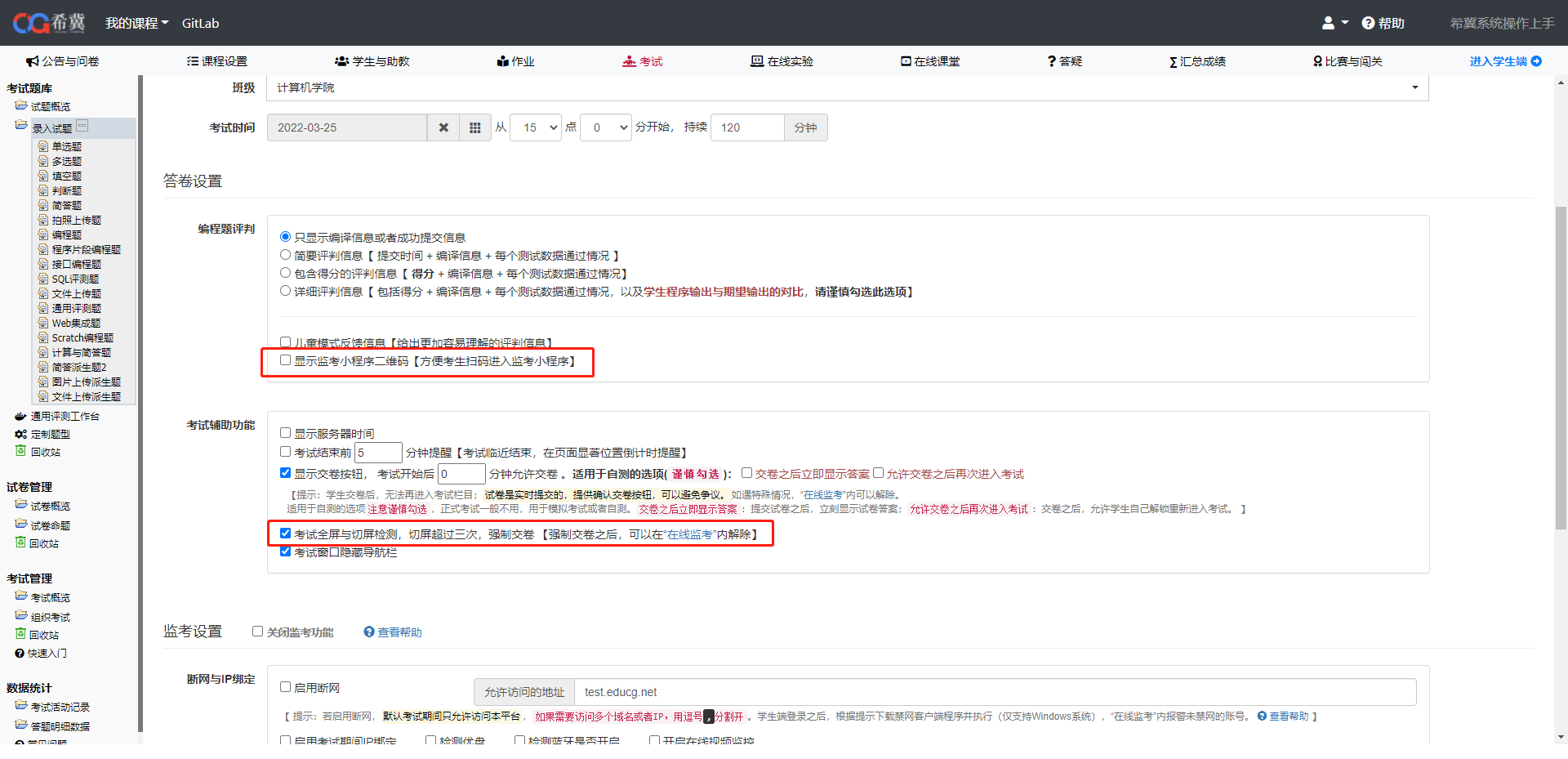Click the exam date field 2022-03-25
The width and height of the screenshot is (1568, 759).
347,127
